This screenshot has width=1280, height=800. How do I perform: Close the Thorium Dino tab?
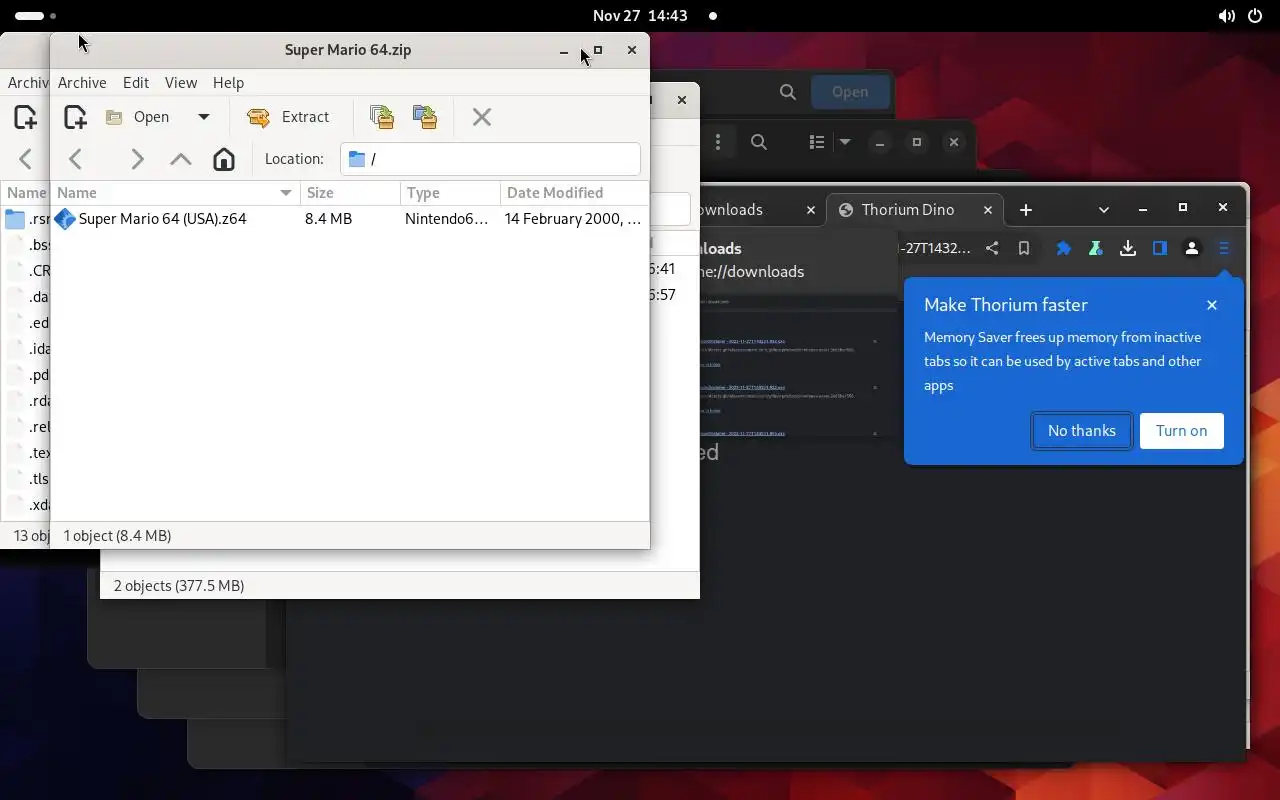coord(988,210)
